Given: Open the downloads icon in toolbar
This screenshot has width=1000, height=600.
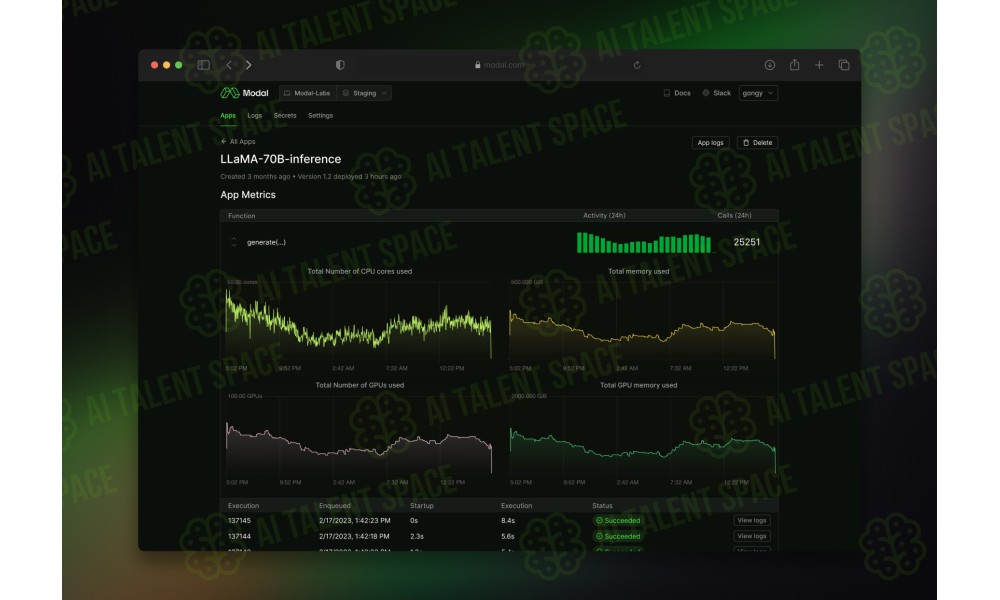Looking at the screenshot, I should coord(770,65).
